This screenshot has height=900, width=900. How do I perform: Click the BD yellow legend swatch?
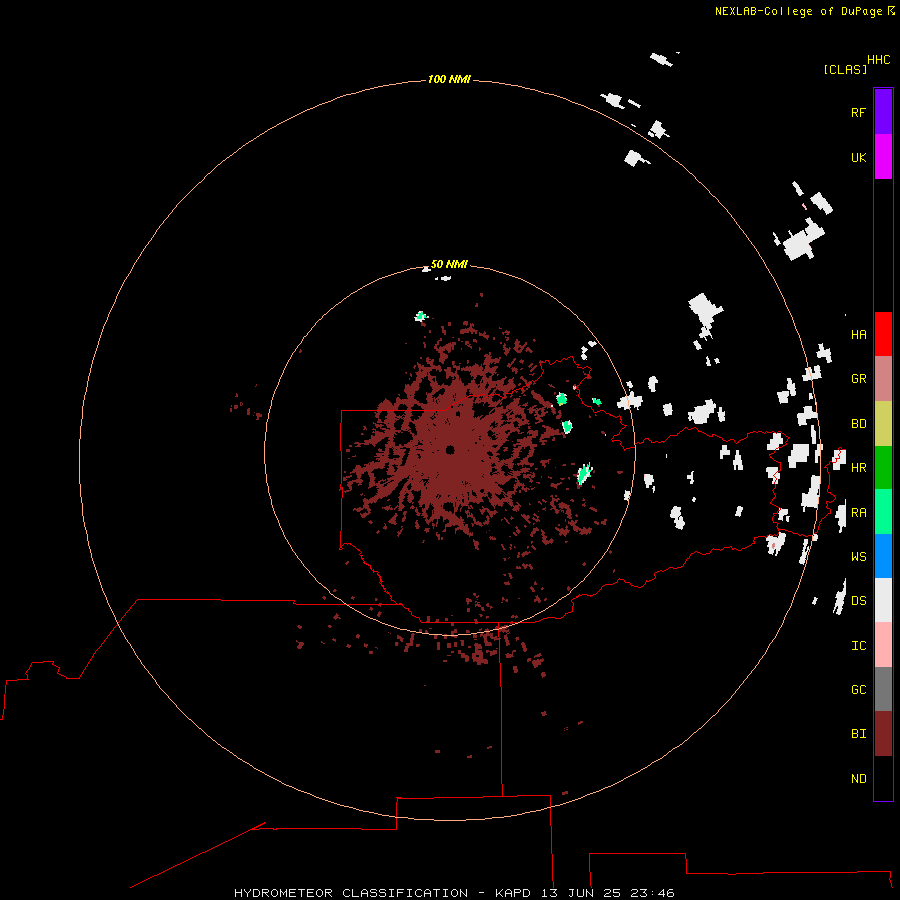point(883,424)
